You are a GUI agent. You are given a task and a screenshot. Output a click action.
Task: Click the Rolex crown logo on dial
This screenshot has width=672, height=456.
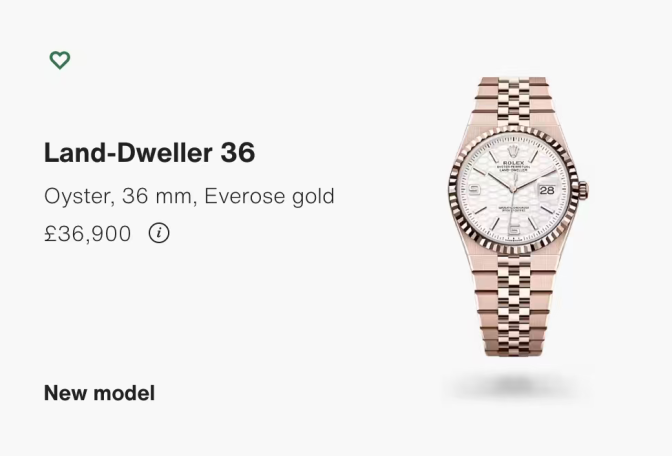513,152
